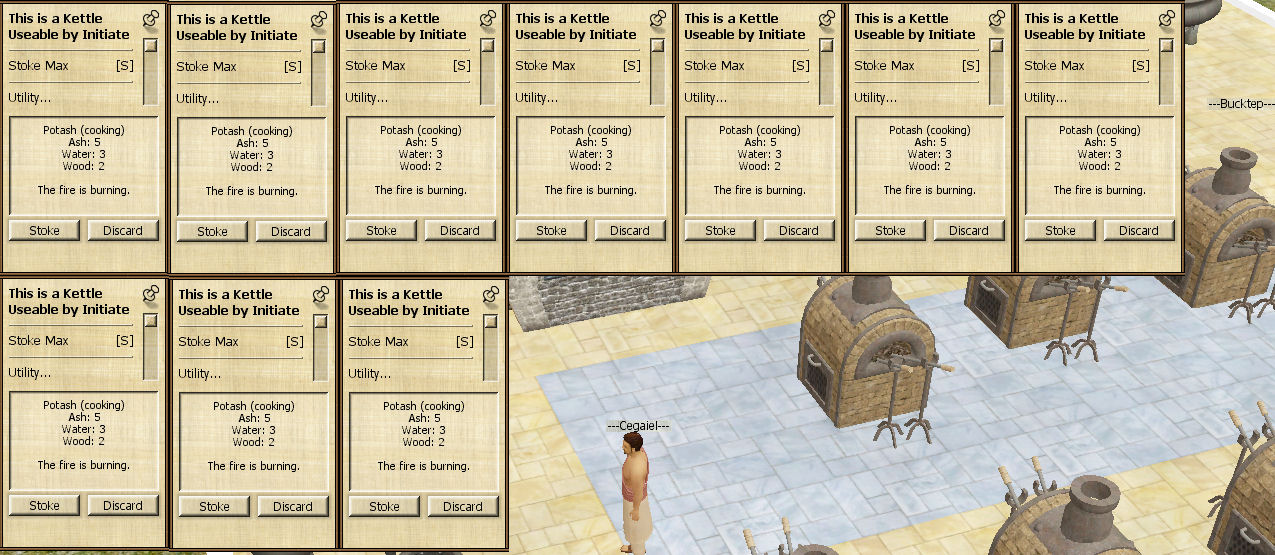Open Utility... submenu in second top-row kettle window

tap(198, 98)
